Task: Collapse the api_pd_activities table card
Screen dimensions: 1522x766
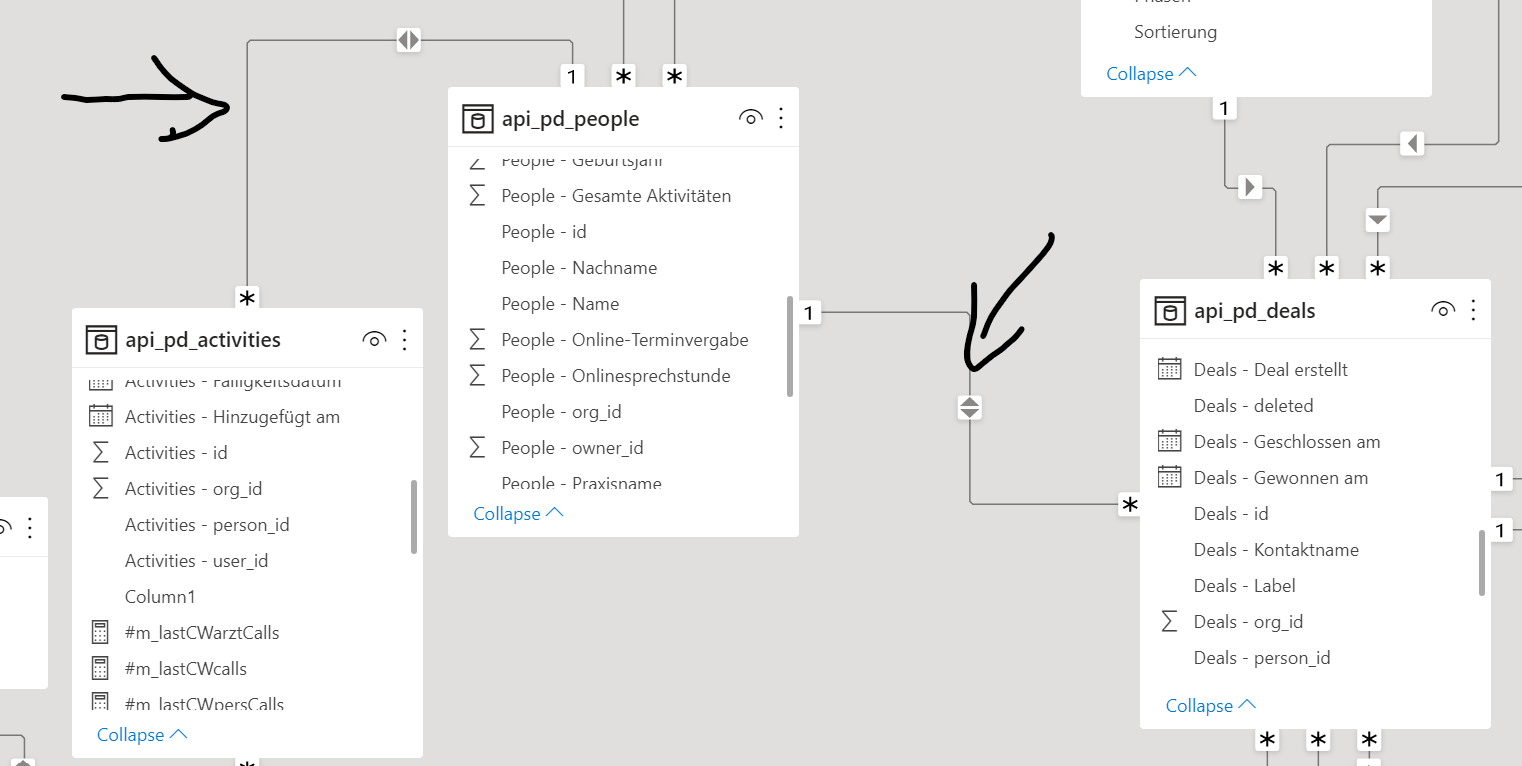Action: pos(142,734)
